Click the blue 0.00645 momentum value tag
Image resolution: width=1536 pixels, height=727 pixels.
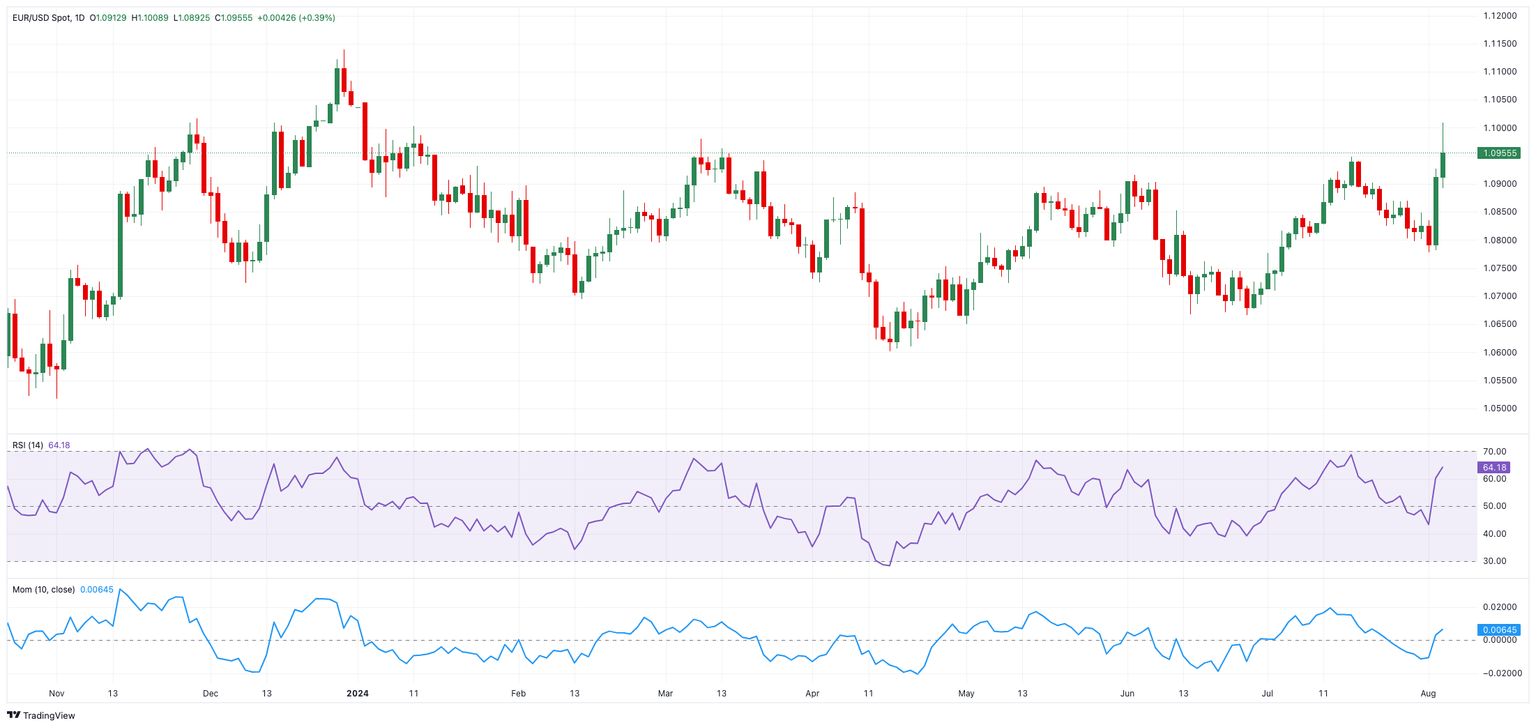click(x=1498, y=630)
